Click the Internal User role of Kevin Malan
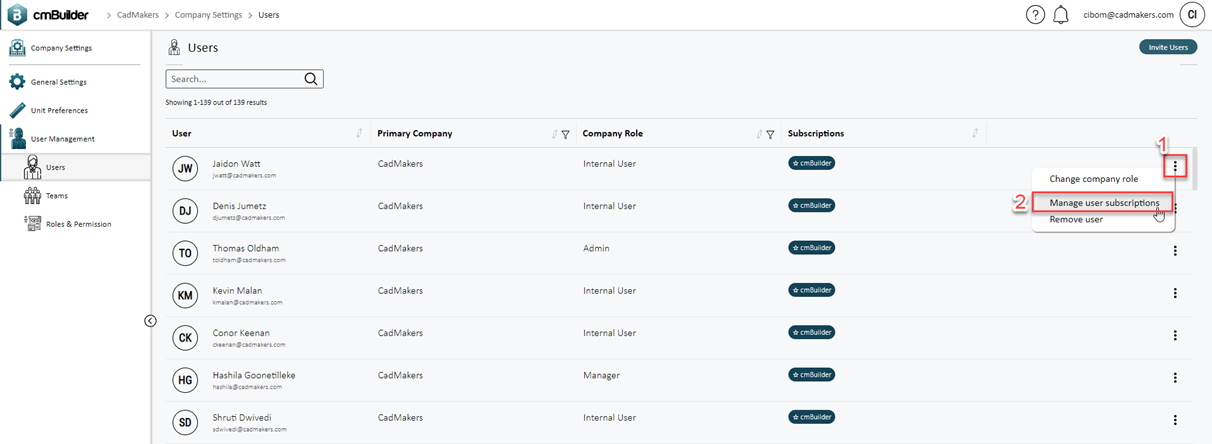Viewport: 1212px width, 444px height. tap(609, 290)
